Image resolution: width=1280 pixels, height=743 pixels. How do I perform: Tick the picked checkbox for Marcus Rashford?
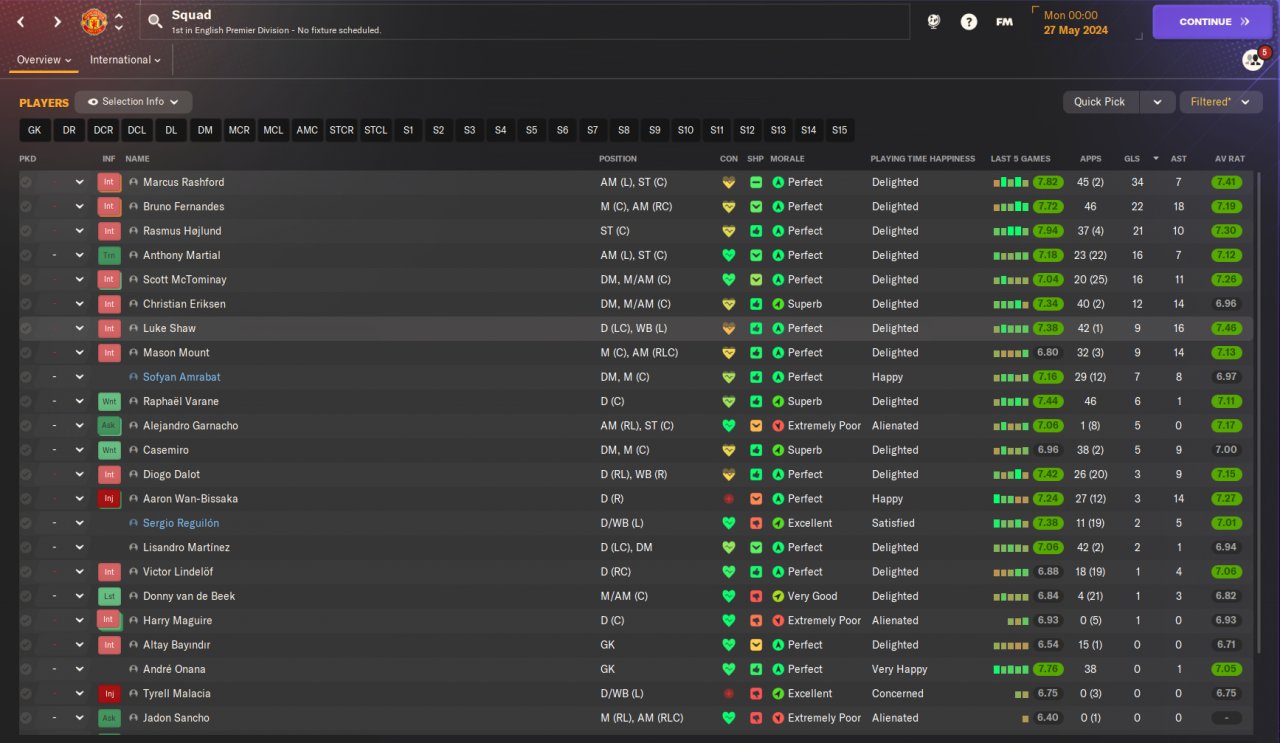[26, 182]
